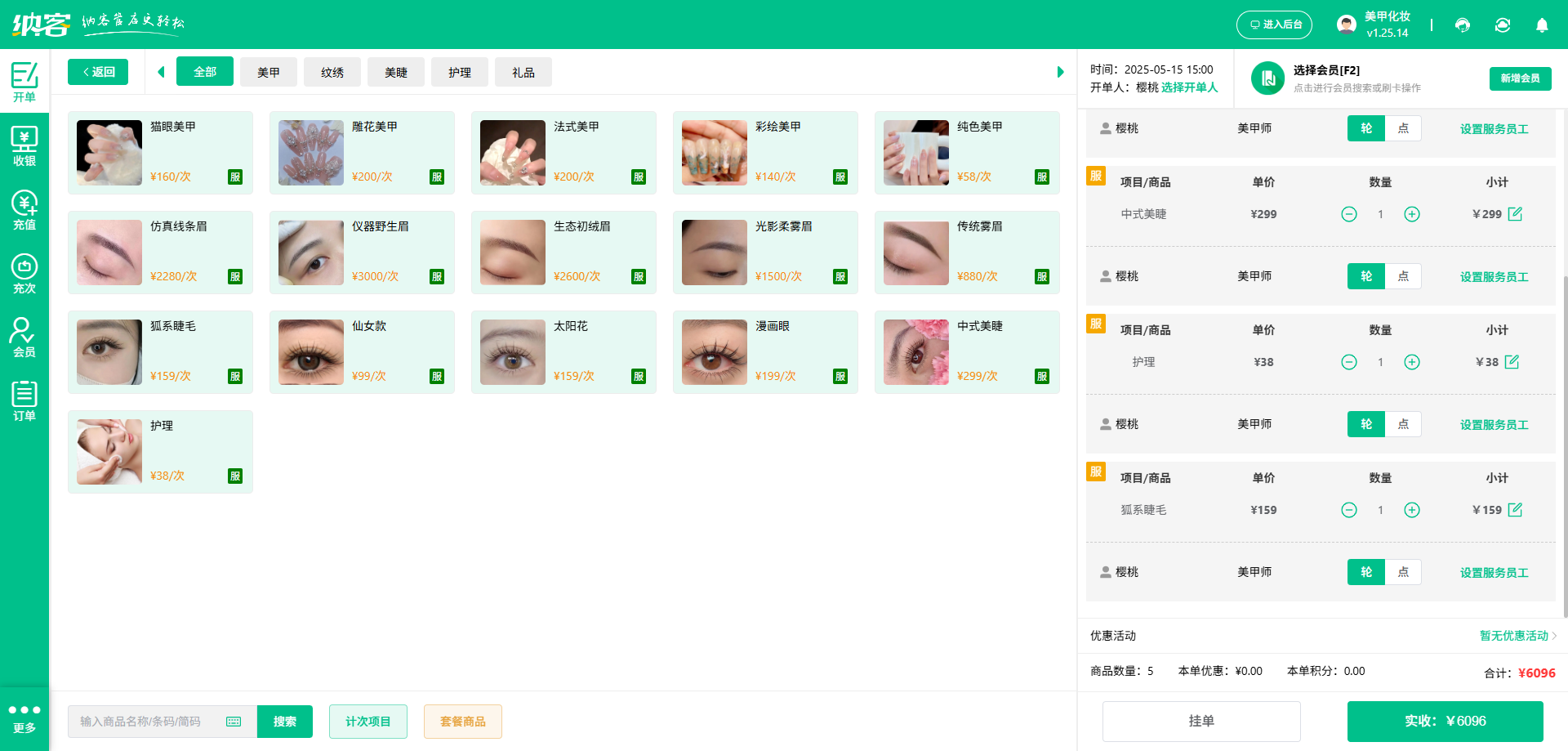Decrease quantity of 狐系睫毛

click(1349, 510)
